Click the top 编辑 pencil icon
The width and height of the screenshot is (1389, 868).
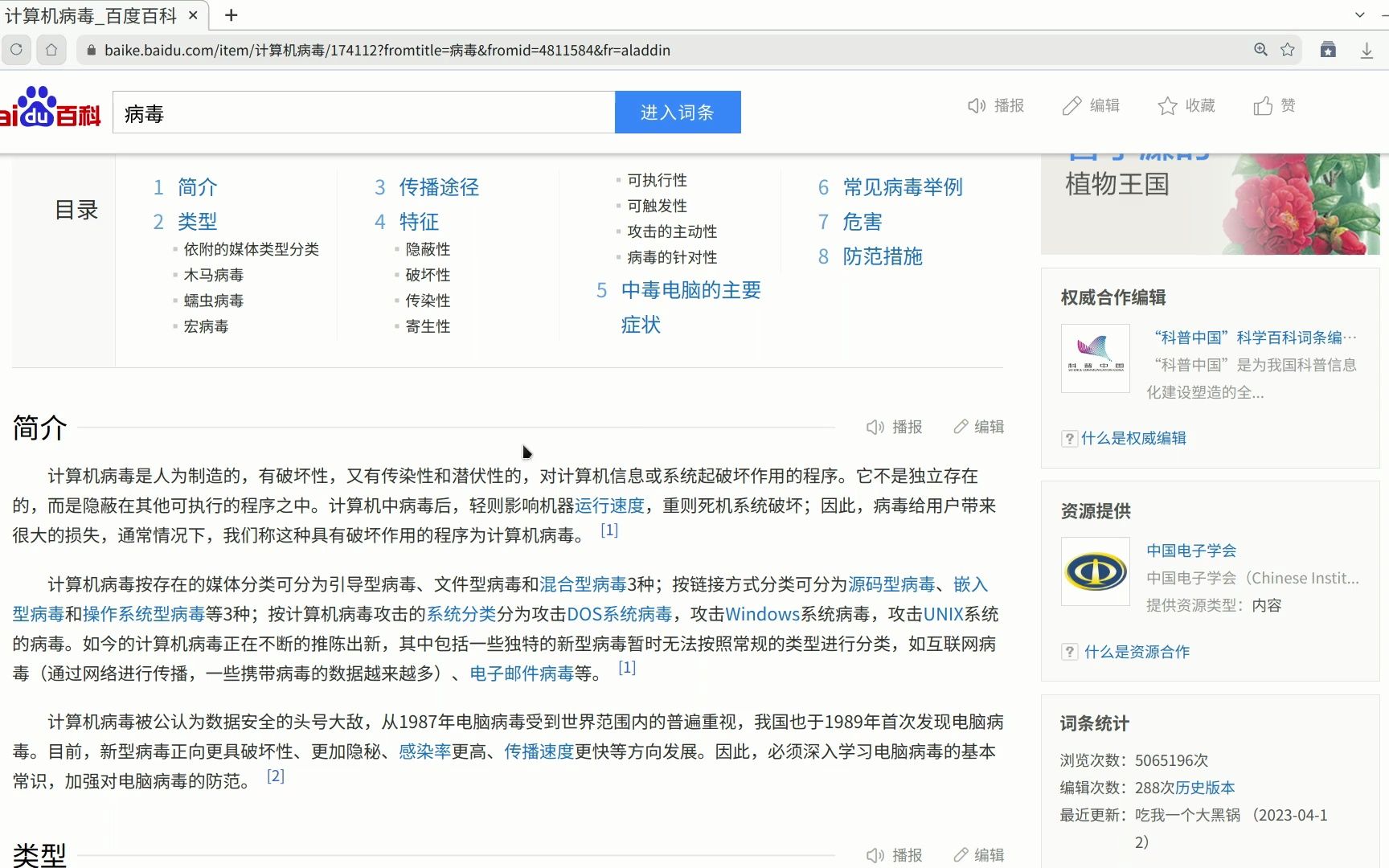click(x=1091, y=106)
